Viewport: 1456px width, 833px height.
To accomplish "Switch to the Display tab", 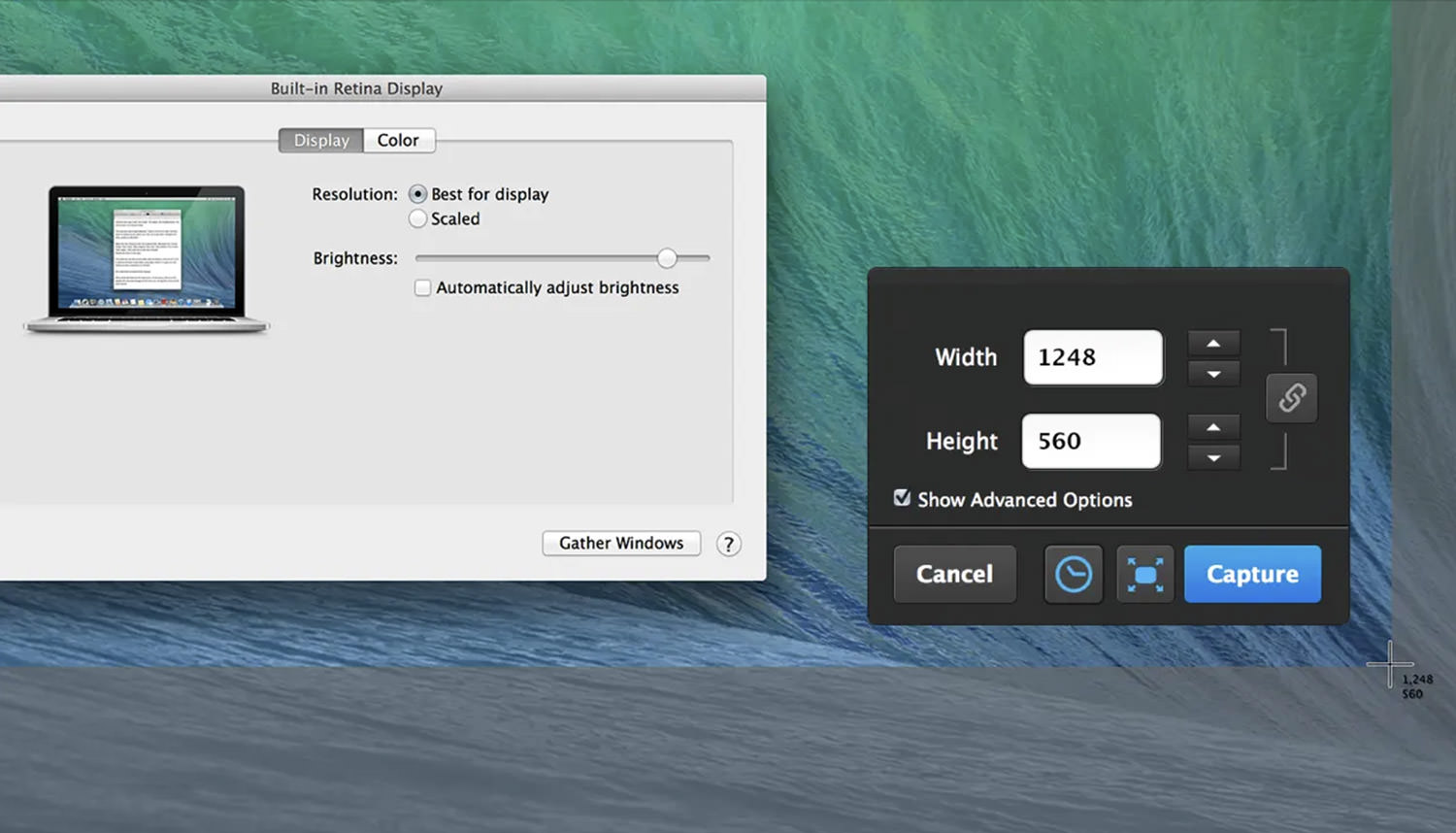I will 321,141.
